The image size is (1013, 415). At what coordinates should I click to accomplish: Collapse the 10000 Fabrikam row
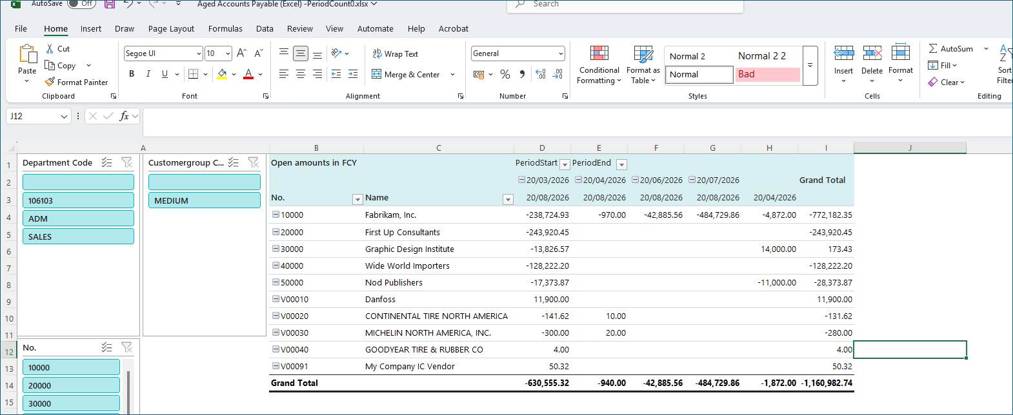[x=276, y=215]
